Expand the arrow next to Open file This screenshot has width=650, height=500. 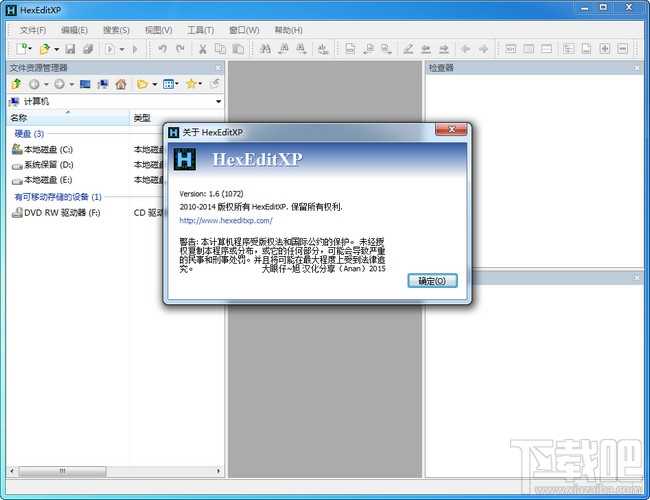coord(56,49)
